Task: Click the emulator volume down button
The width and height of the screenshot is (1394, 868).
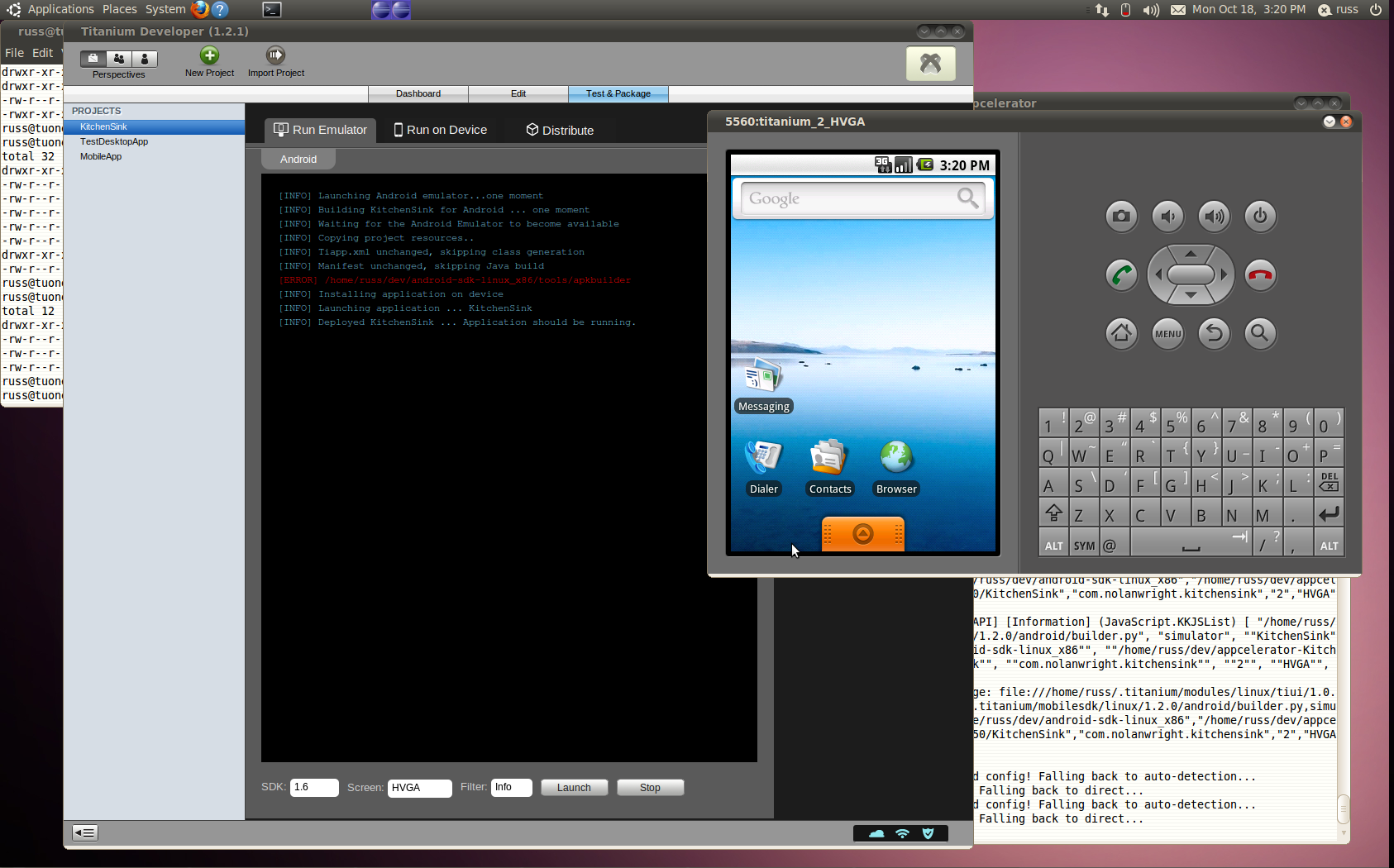Action: click(1167, 217)
